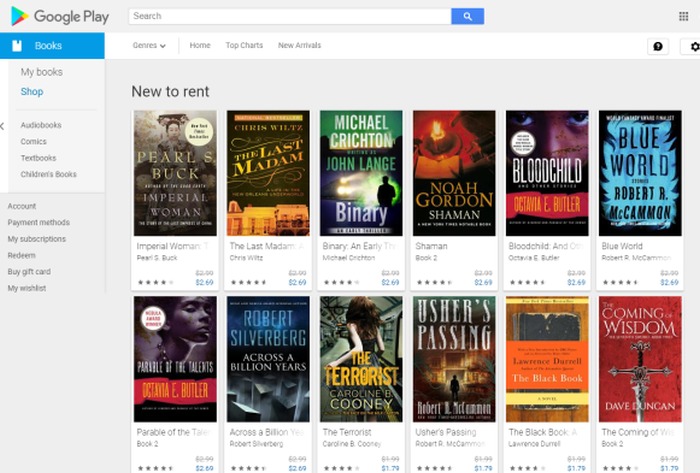Open The Coming of Wisdom cover
The height and width of the screenshot is (473, 700).
point(640,359)
